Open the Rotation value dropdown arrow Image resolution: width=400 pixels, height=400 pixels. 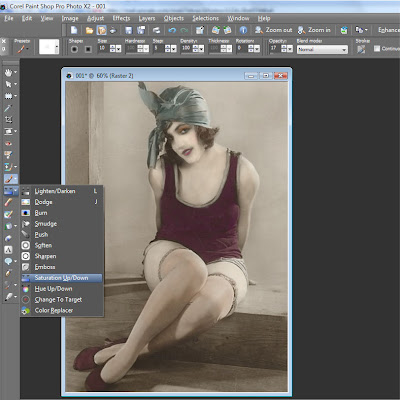coord(257,49)
